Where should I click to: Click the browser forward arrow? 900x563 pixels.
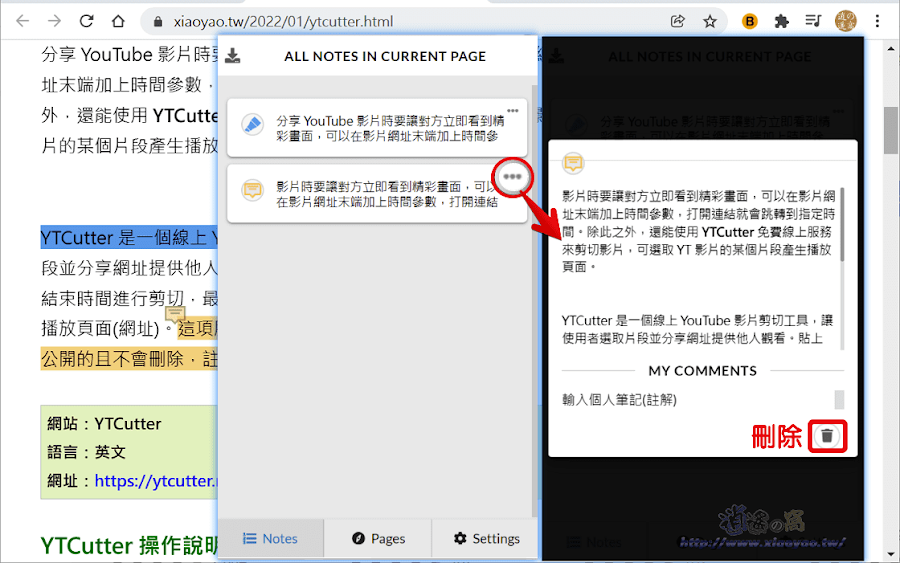(54, 21)
